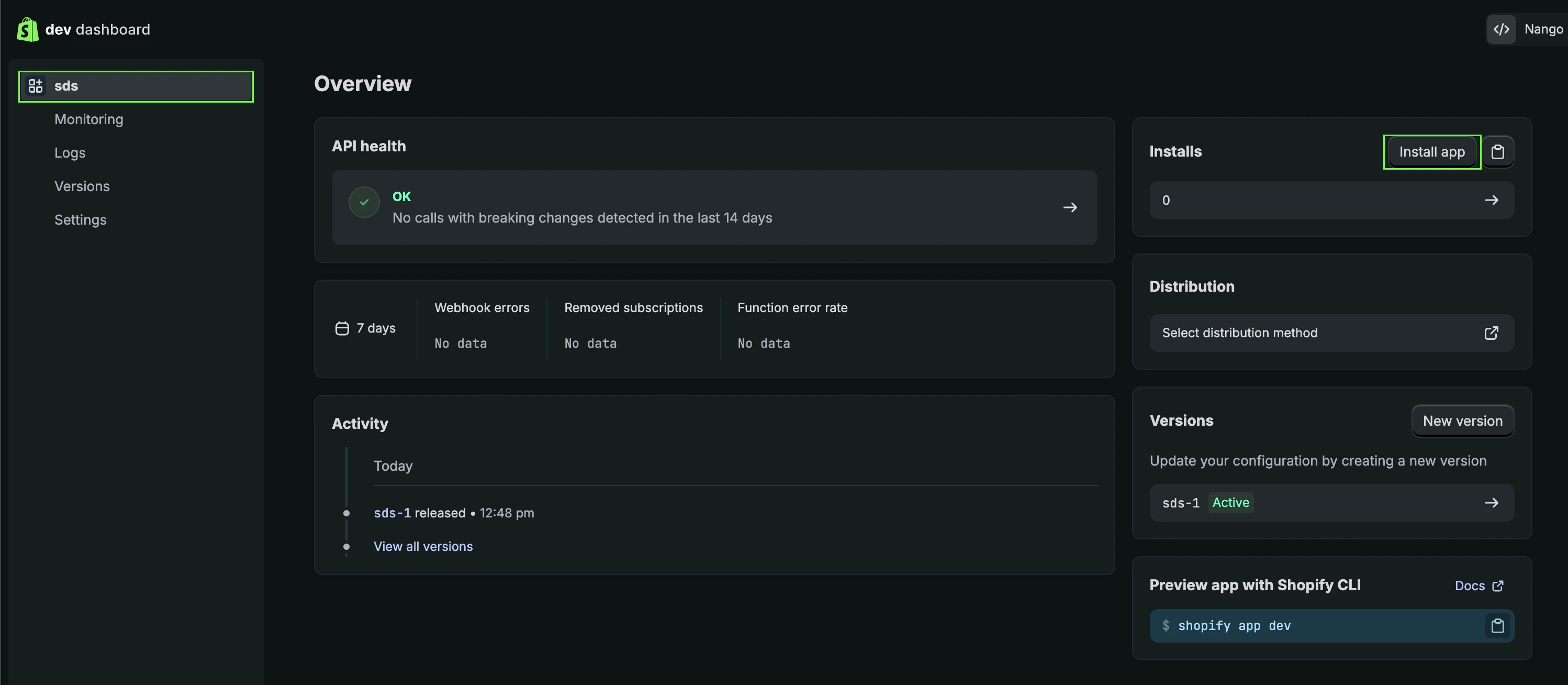The height and width of the screenshot is (685, 1568).
Task: Click the New version button
Action: [1462, 422]
